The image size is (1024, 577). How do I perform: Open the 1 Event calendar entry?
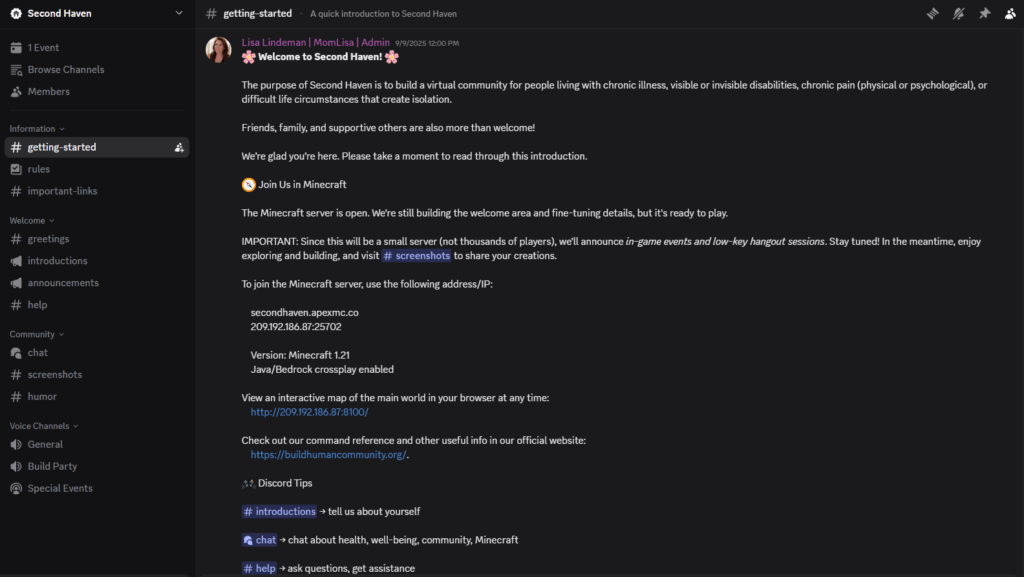point(43,47)
